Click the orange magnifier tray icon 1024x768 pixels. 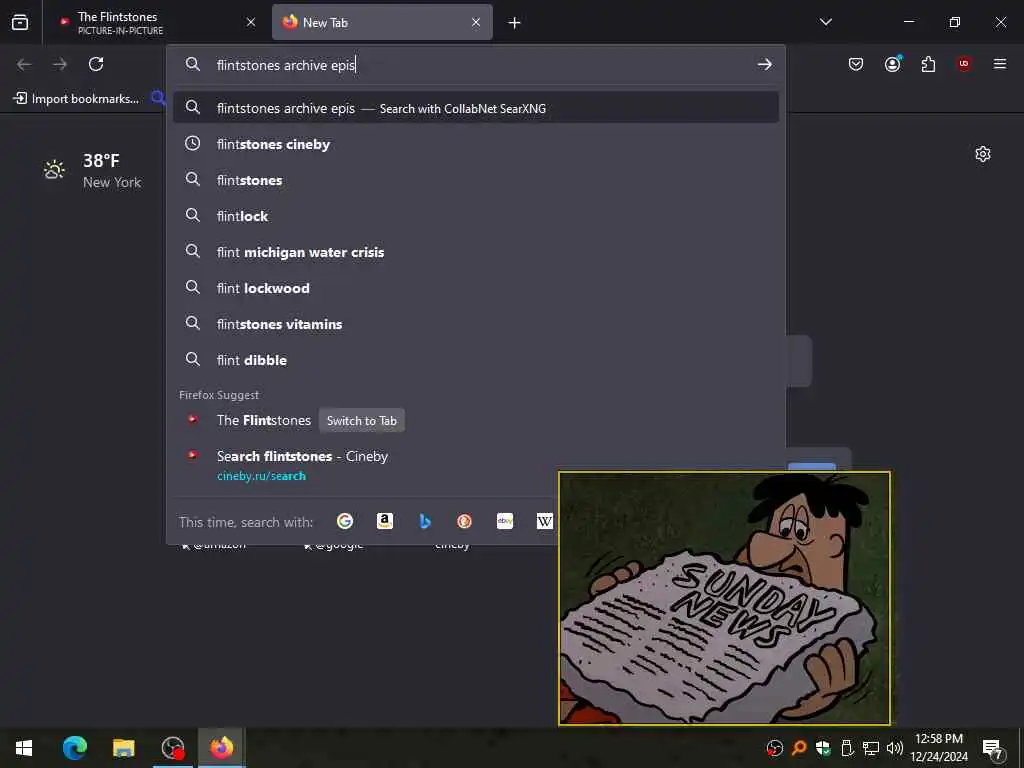coord(799,748)
